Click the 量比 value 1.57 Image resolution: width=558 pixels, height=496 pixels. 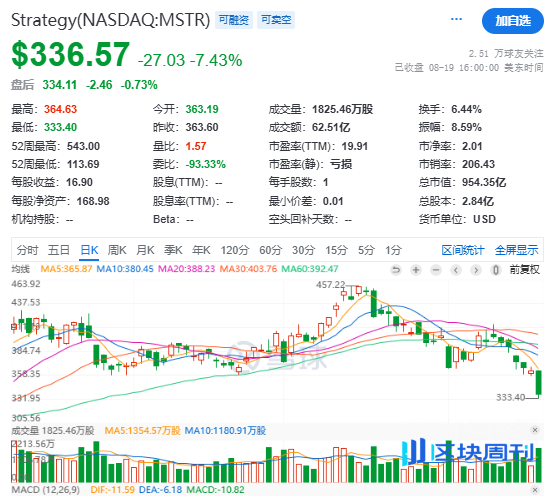tap(196, 146)
